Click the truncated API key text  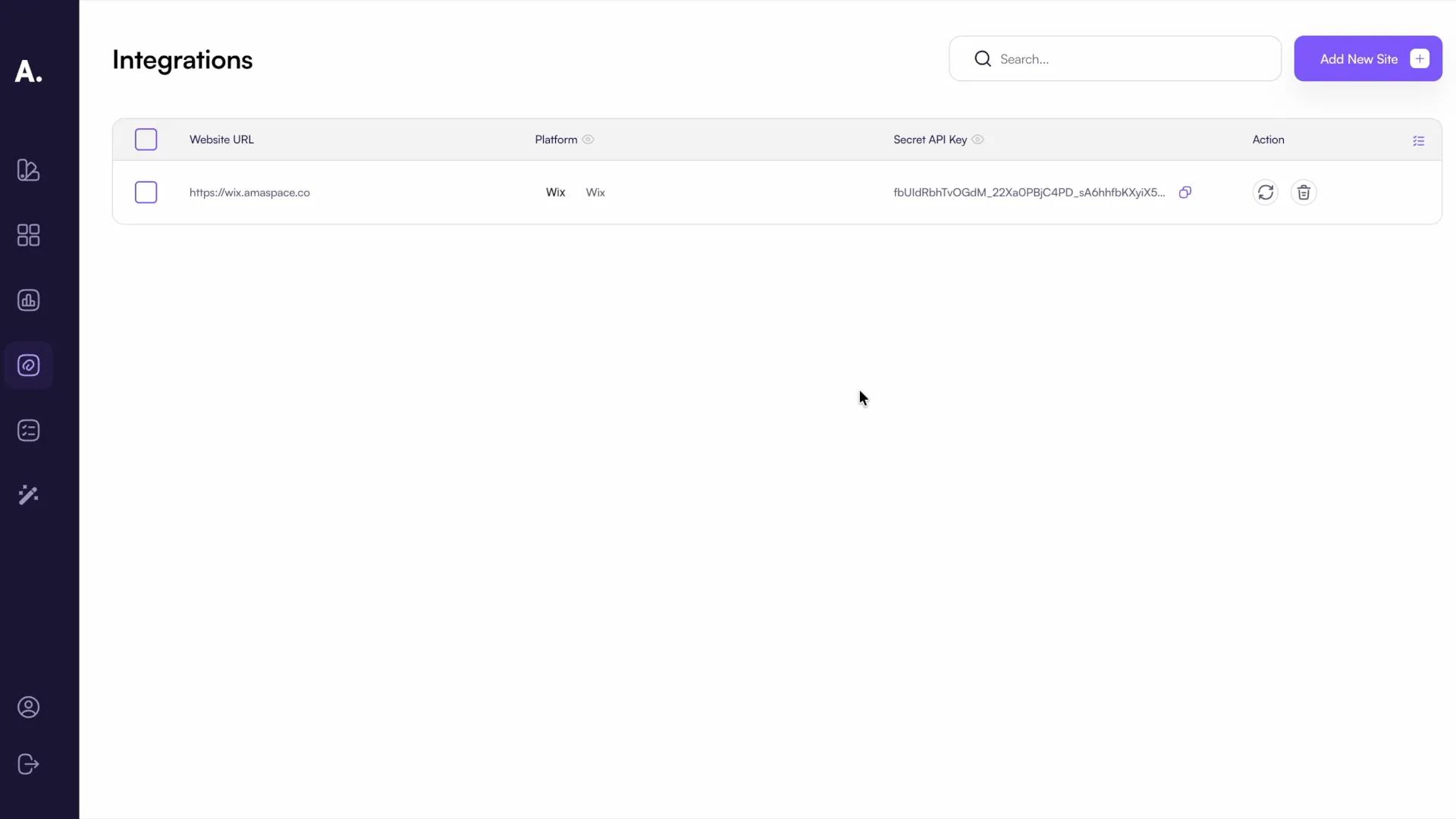coord(1029,193)
